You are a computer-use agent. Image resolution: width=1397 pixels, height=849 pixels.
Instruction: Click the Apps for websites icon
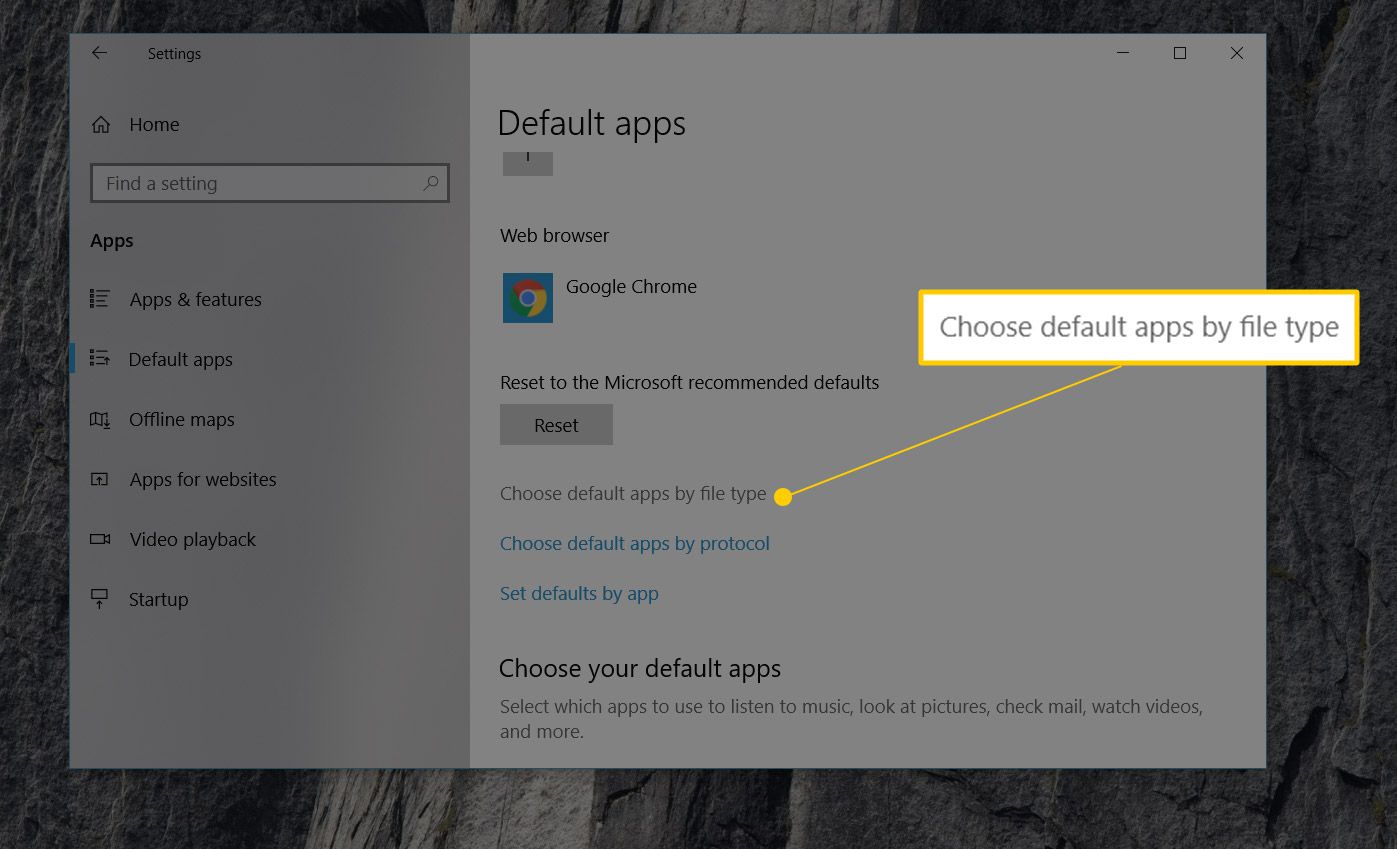[99, 479]
